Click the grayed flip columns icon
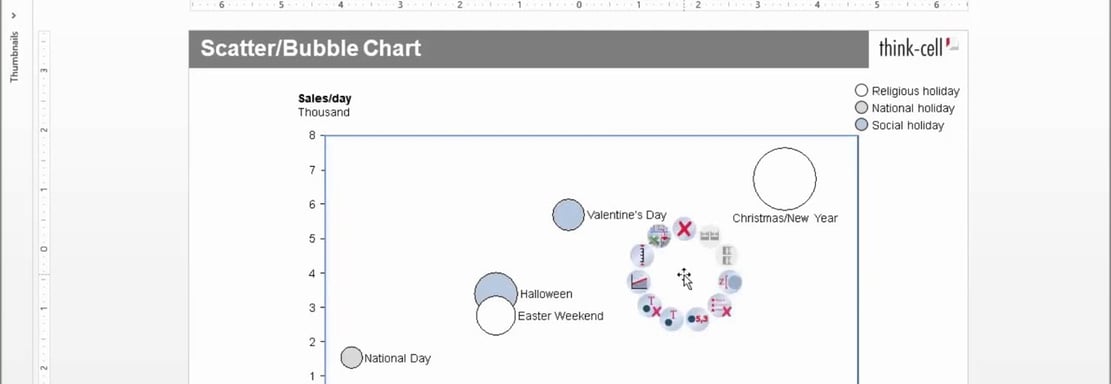Image resolution: width=1111 pixels, height=384 pixels. click(709, 235)
